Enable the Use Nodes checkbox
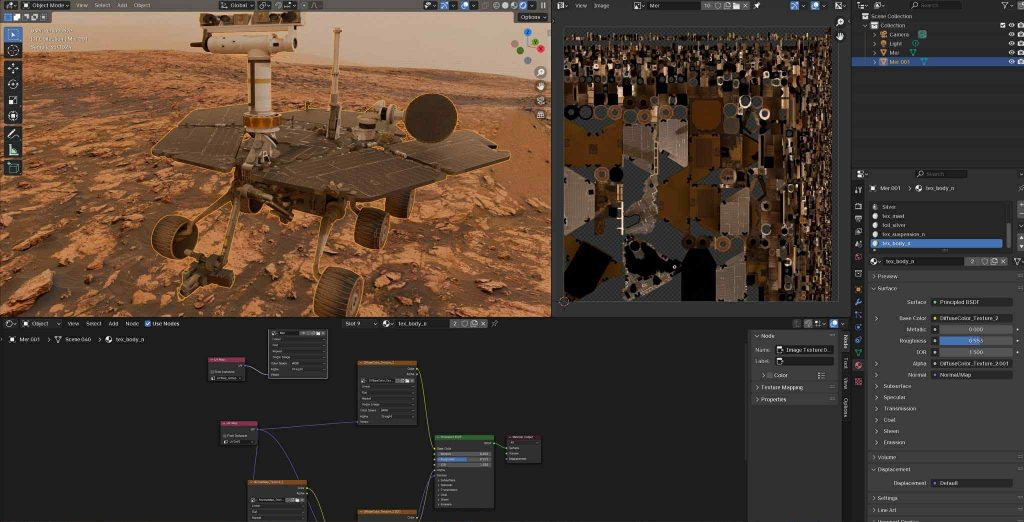 tap(148, 324)
